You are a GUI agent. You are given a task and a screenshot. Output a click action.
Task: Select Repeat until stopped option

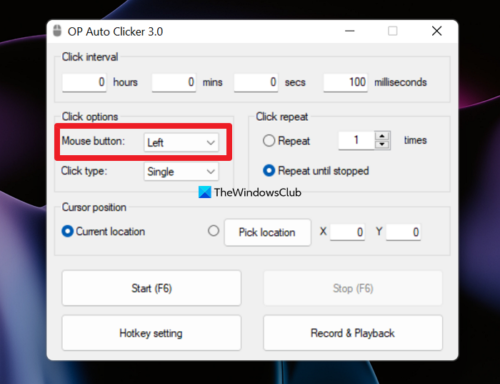click(269, 171)
